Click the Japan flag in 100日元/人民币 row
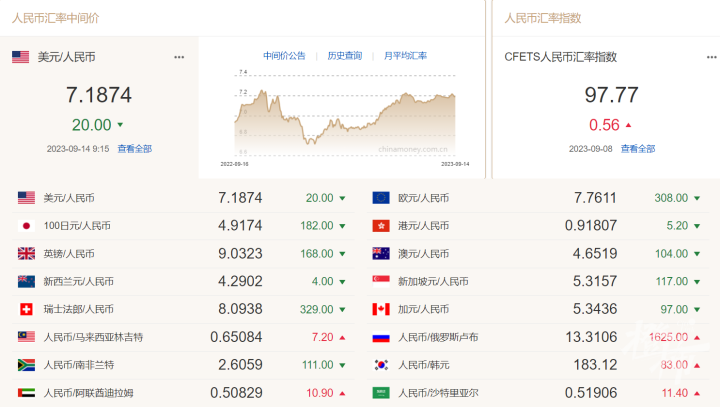 coord(26,226)
